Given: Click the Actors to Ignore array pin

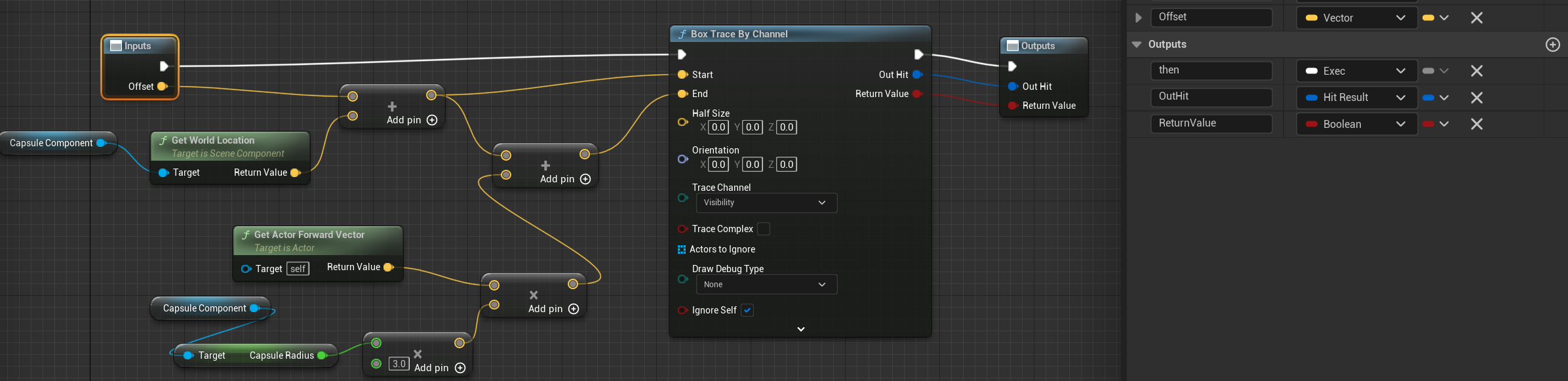Looking at the screenshot, I should pyautogui.click(x=682, y=249).
